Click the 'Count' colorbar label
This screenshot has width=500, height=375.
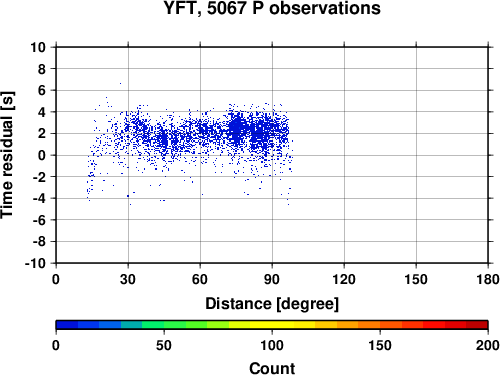[272, 368]
